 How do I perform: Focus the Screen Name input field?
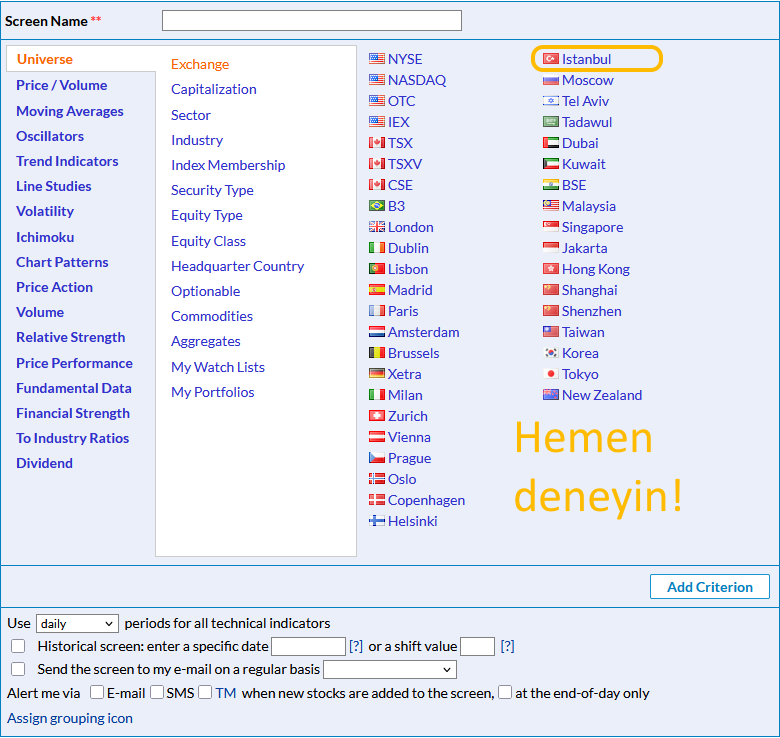point(312,20)
